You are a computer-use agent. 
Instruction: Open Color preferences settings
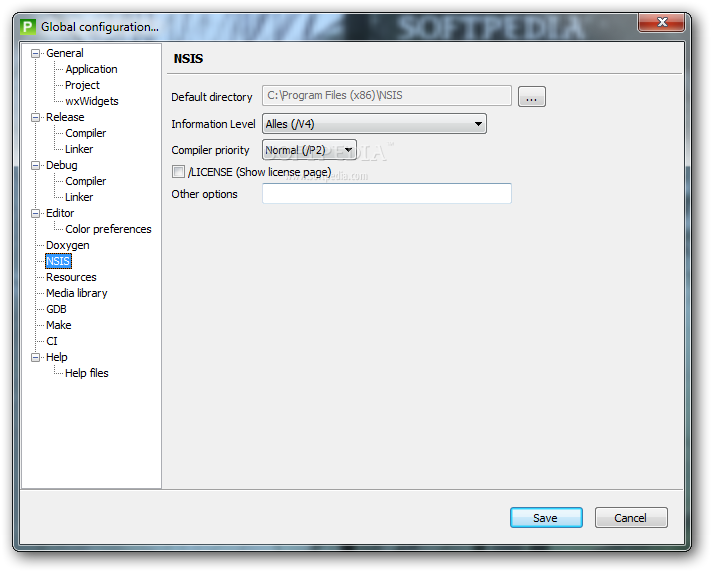[108, 229]
